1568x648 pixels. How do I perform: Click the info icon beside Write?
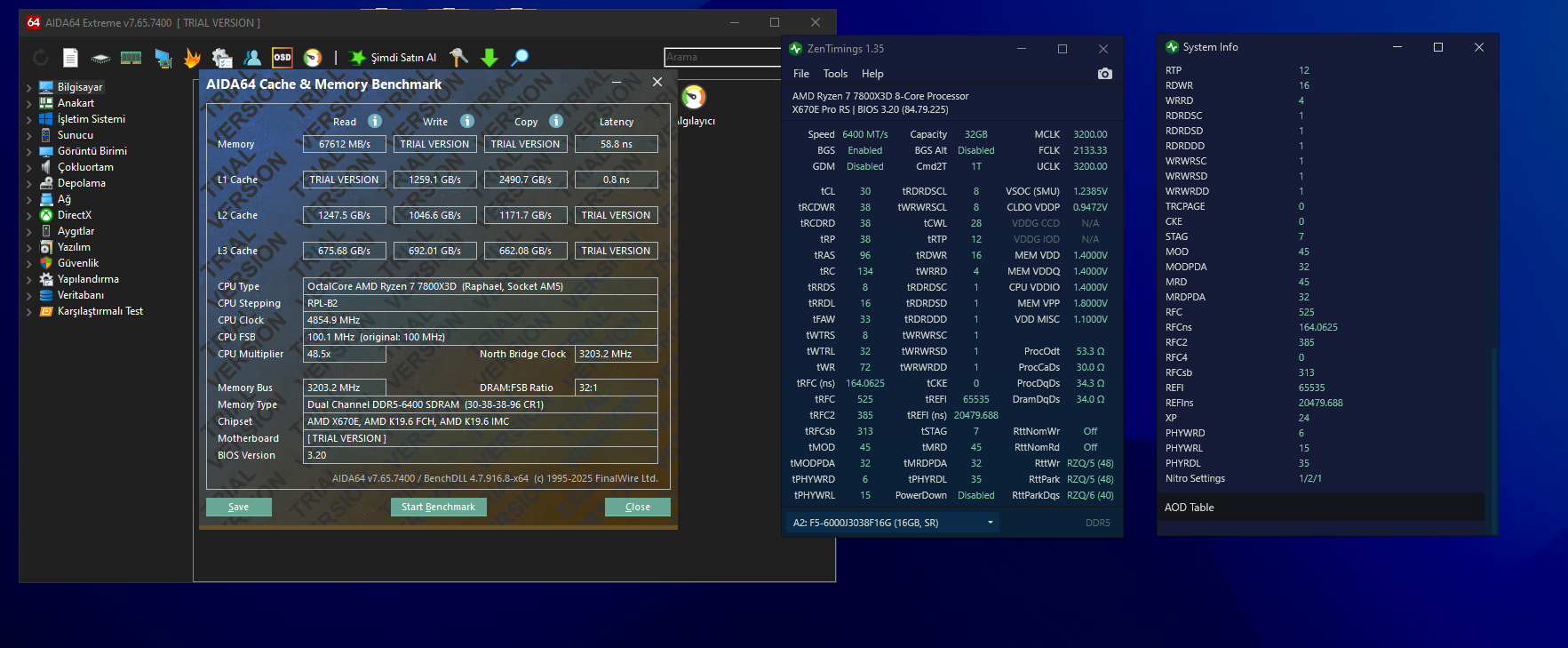pyautogui.click(x=467, y=121)
